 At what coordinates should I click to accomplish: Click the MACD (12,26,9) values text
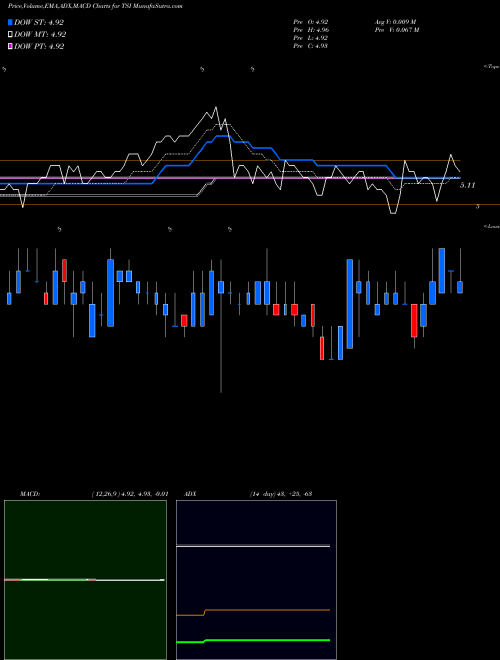click(x=130, y=494)
